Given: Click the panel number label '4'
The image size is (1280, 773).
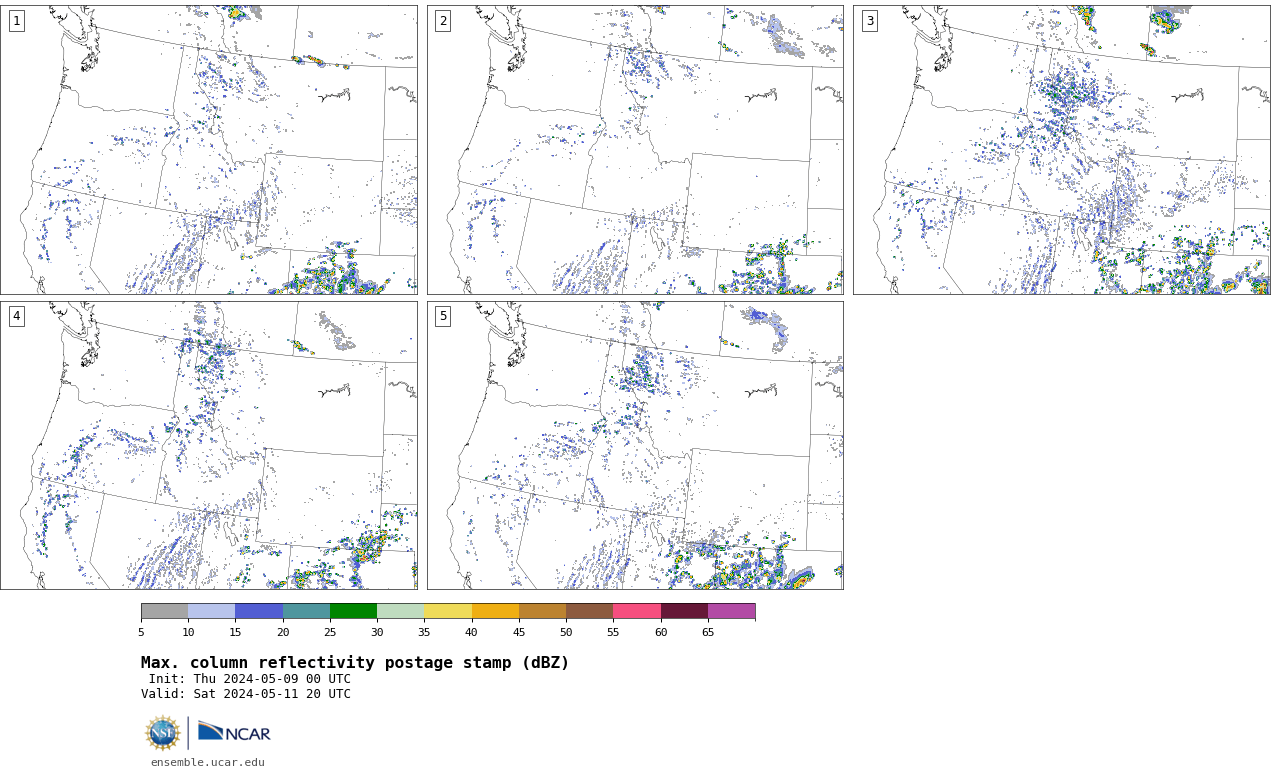Looking at the screenshot, I should click(17, 316).
